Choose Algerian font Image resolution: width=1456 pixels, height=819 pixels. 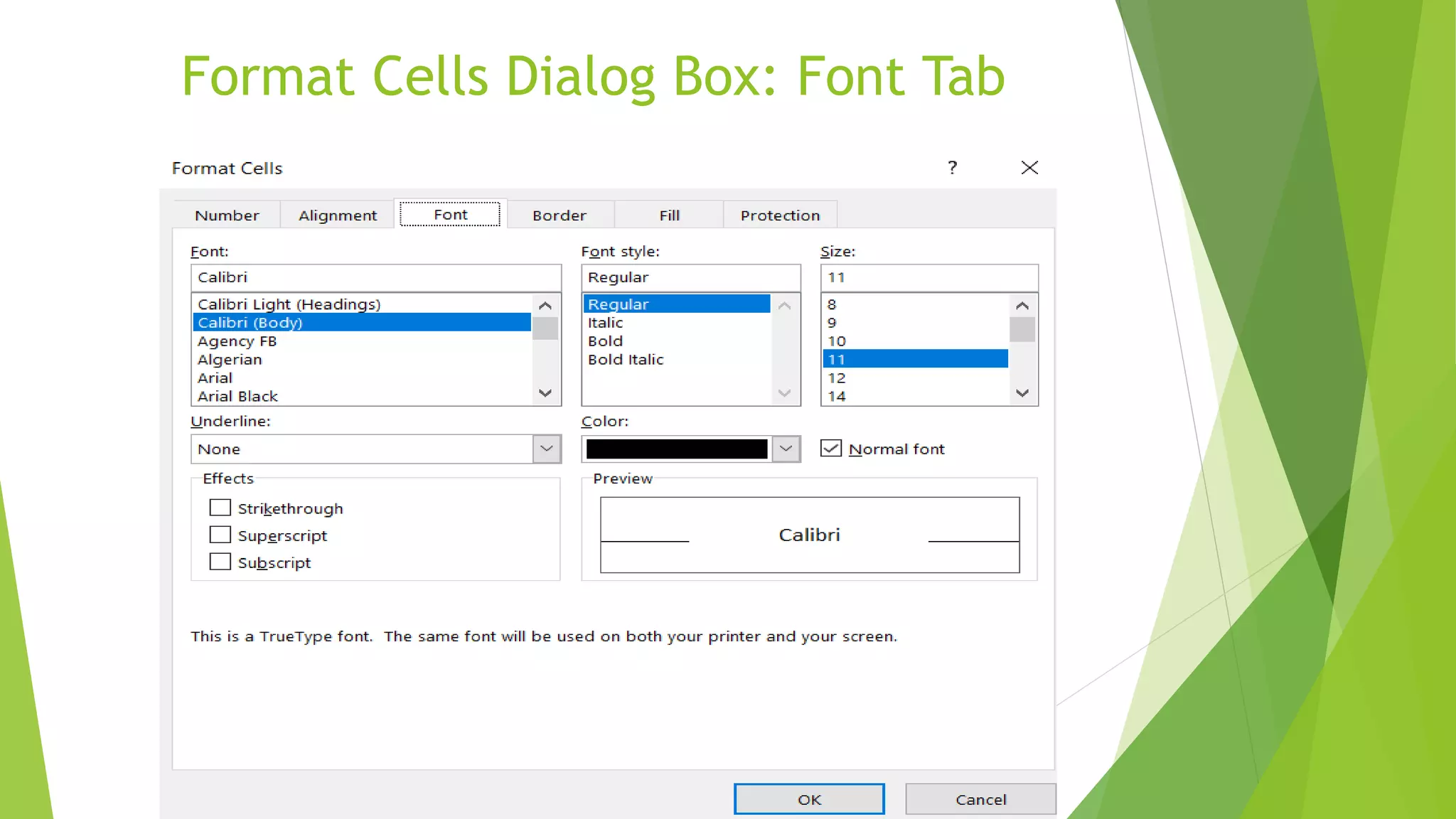[362, 360]
